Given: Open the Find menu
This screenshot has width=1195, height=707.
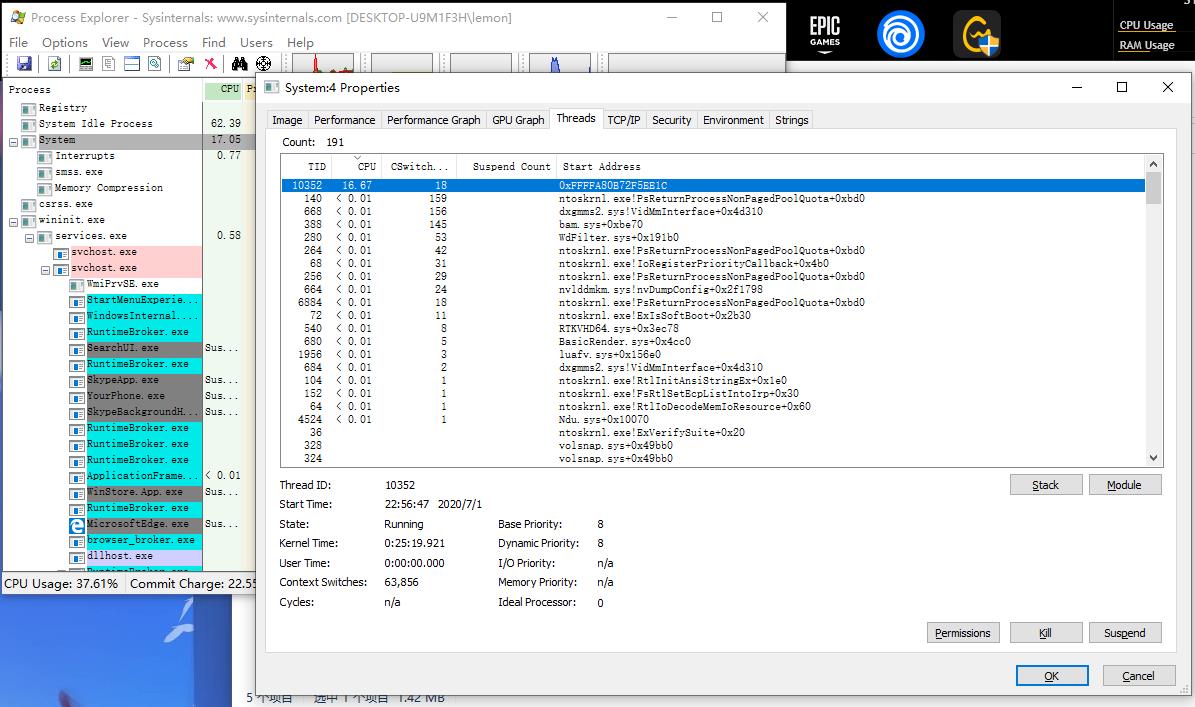Looking at the screenshot, I should point(213,43).
